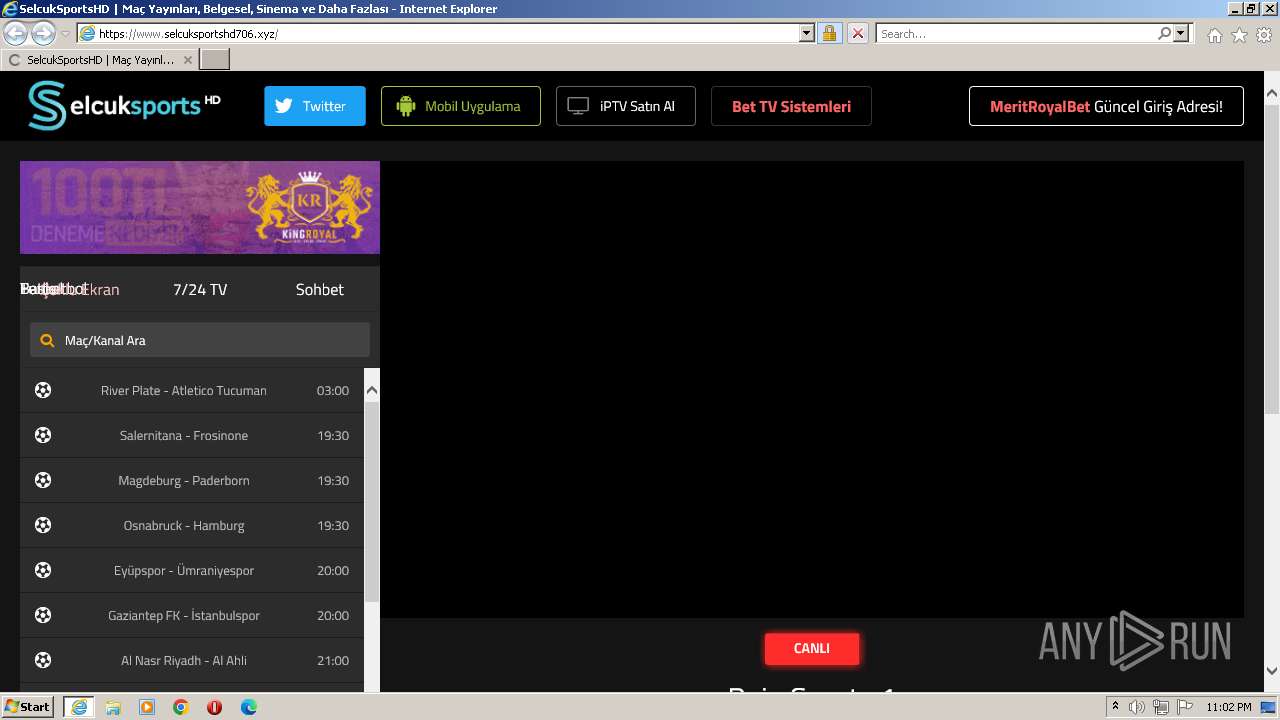
Task: Open Bet TV Sistemleri link
Action: 791,106
